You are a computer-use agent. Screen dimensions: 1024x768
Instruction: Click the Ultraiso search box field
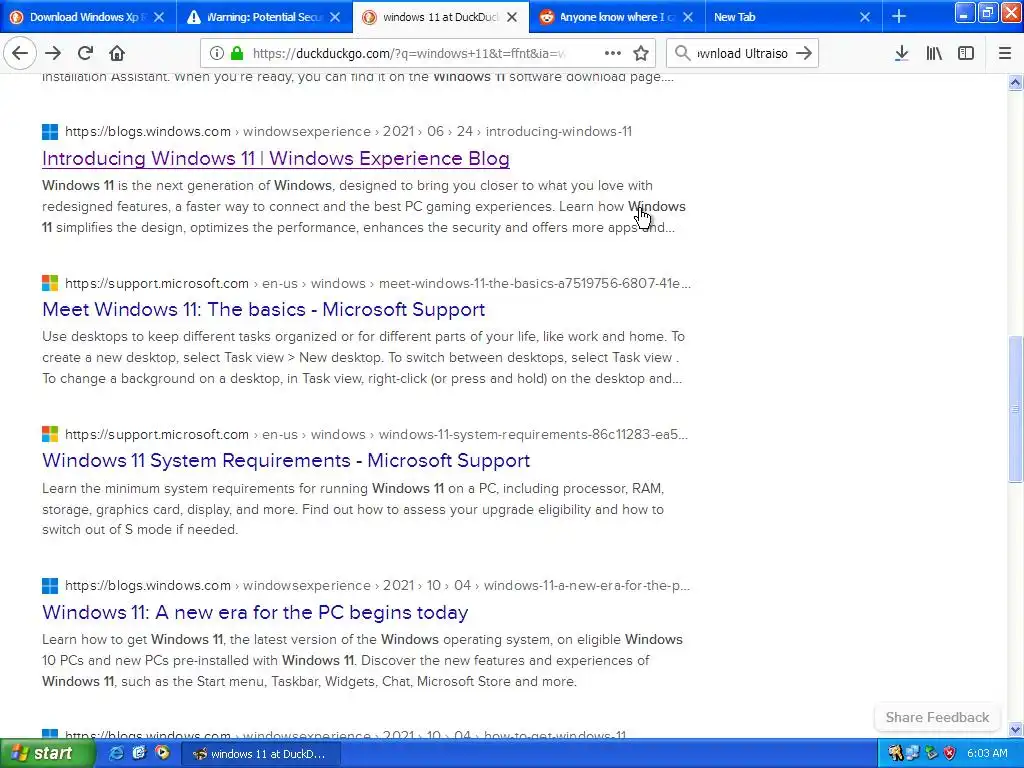(x=743, y=54)
